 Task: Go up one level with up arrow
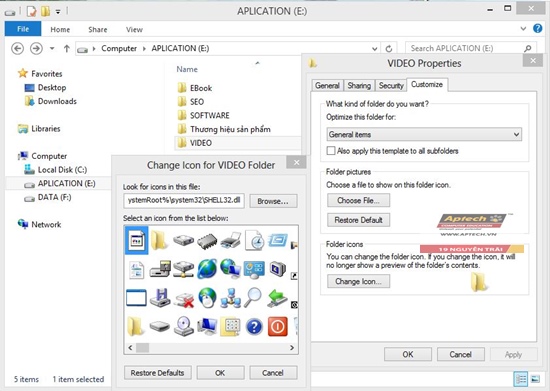pos(67,48)
